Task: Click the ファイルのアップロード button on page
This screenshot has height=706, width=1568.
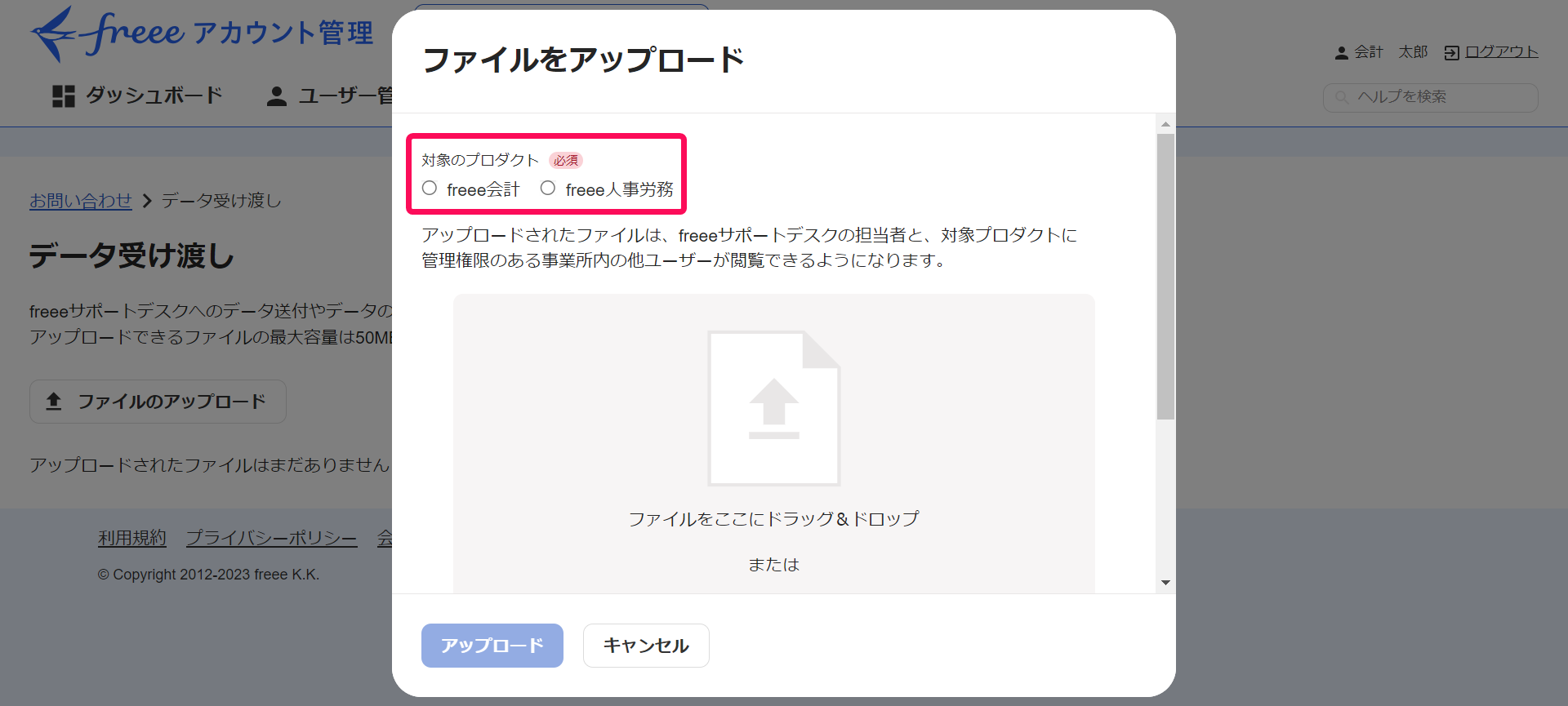Action: click(158, 402)
